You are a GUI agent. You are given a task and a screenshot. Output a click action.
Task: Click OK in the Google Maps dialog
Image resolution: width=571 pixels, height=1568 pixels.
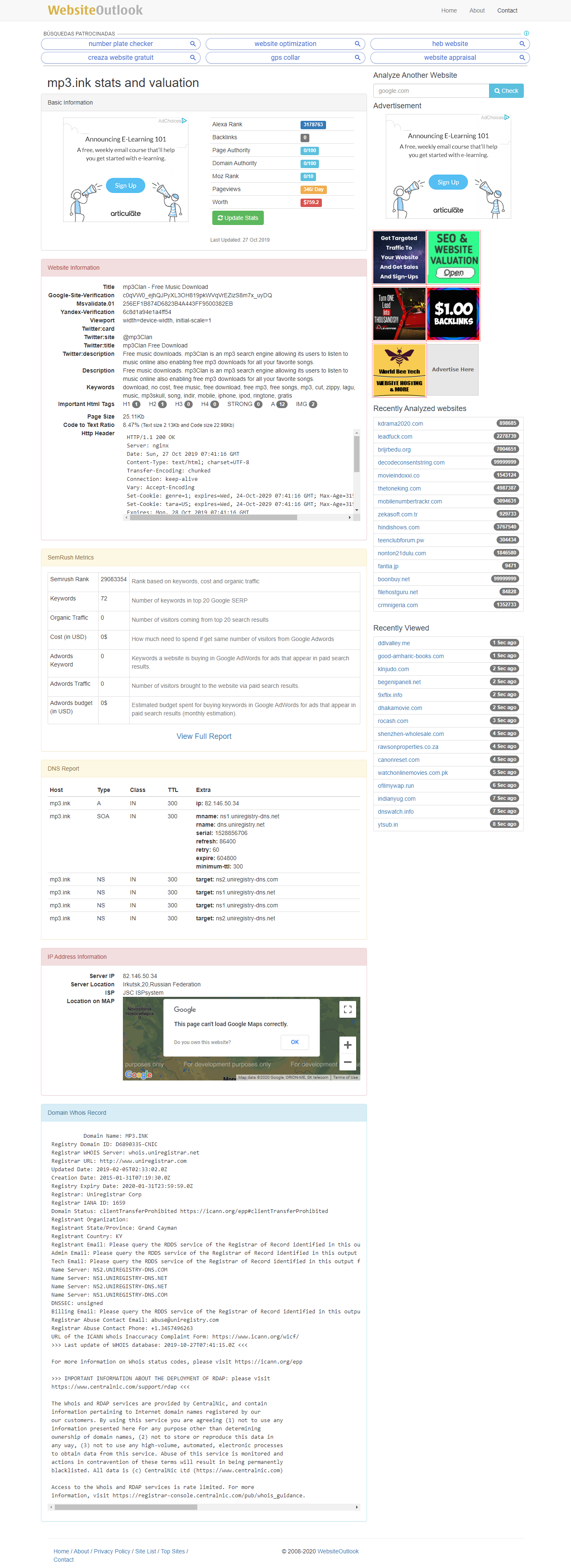coord(295,1042)
